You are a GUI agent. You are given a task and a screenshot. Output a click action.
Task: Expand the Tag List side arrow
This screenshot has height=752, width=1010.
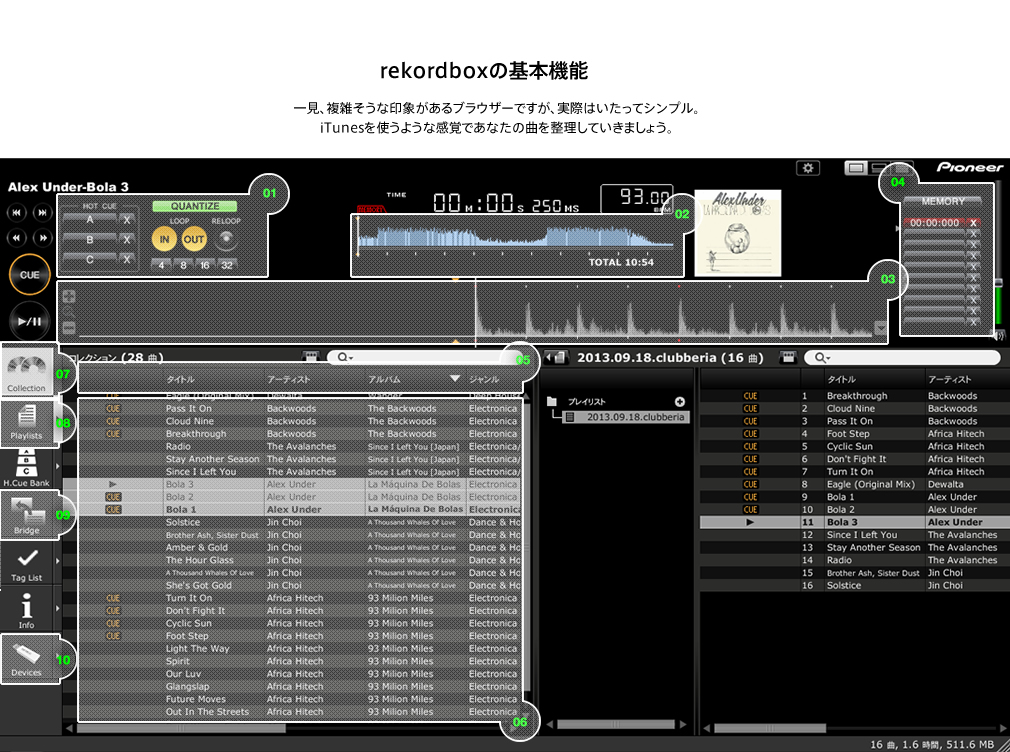(x=58, y=561)
